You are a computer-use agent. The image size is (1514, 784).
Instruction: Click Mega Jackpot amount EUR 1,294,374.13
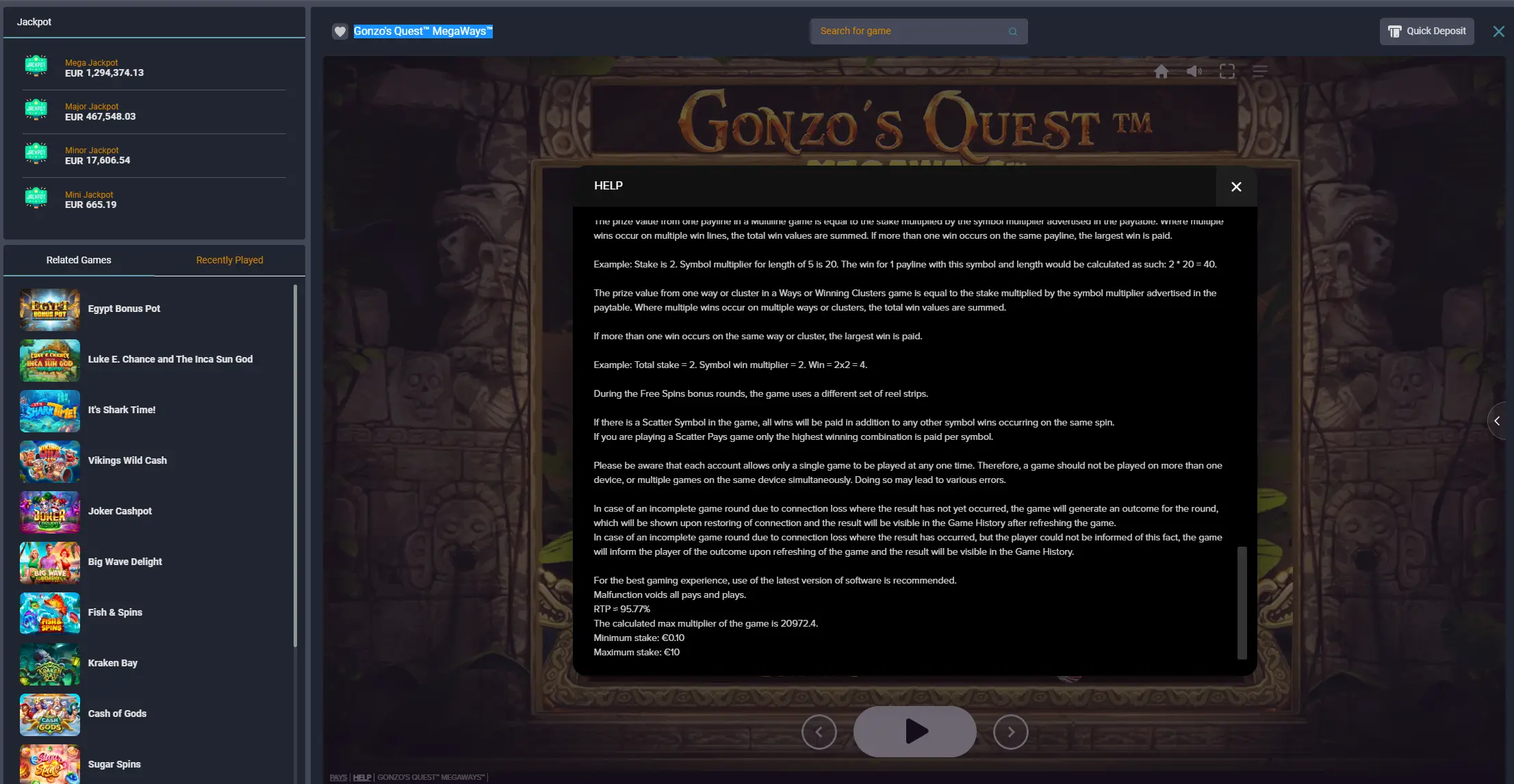pyautogui.click(x=104, y=73)
